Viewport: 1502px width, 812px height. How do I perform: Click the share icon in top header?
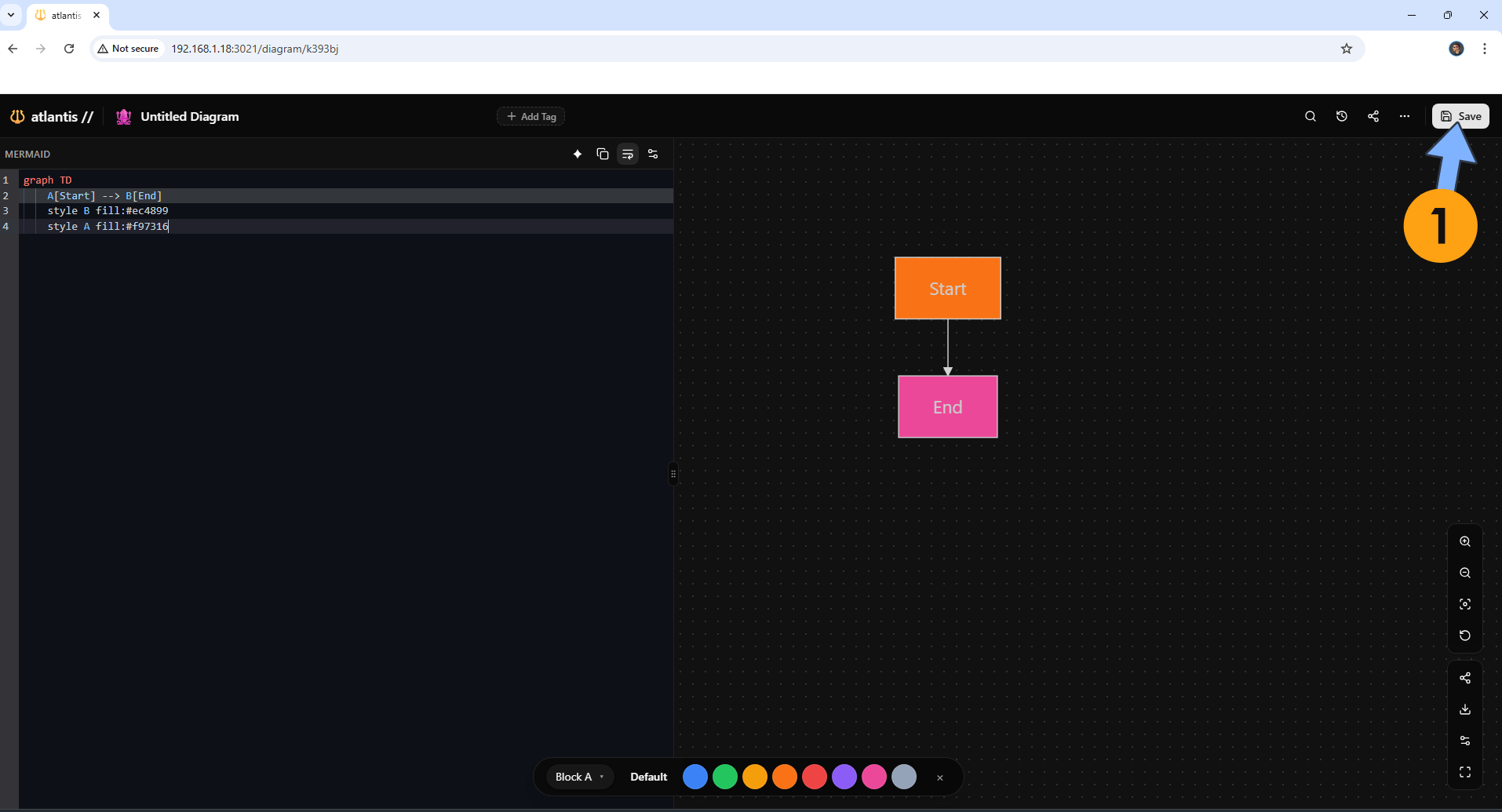point(1373,116)
